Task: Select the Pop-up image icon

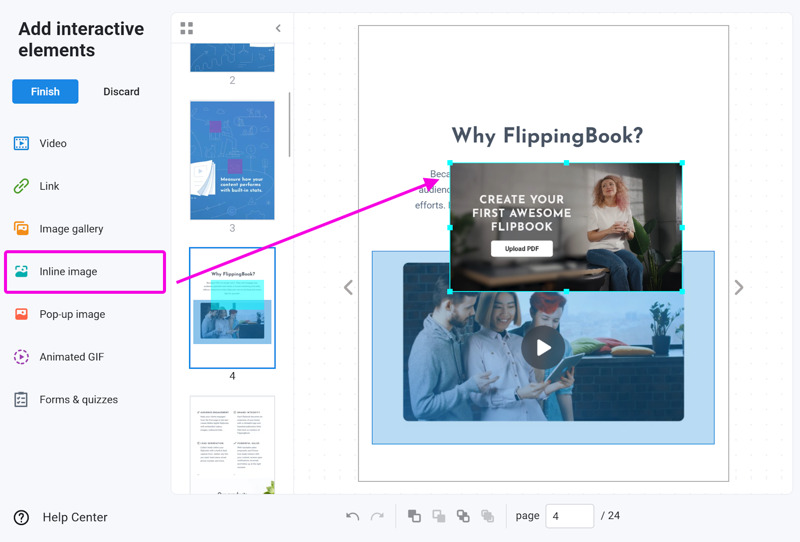Action: [x=21, y=314]
